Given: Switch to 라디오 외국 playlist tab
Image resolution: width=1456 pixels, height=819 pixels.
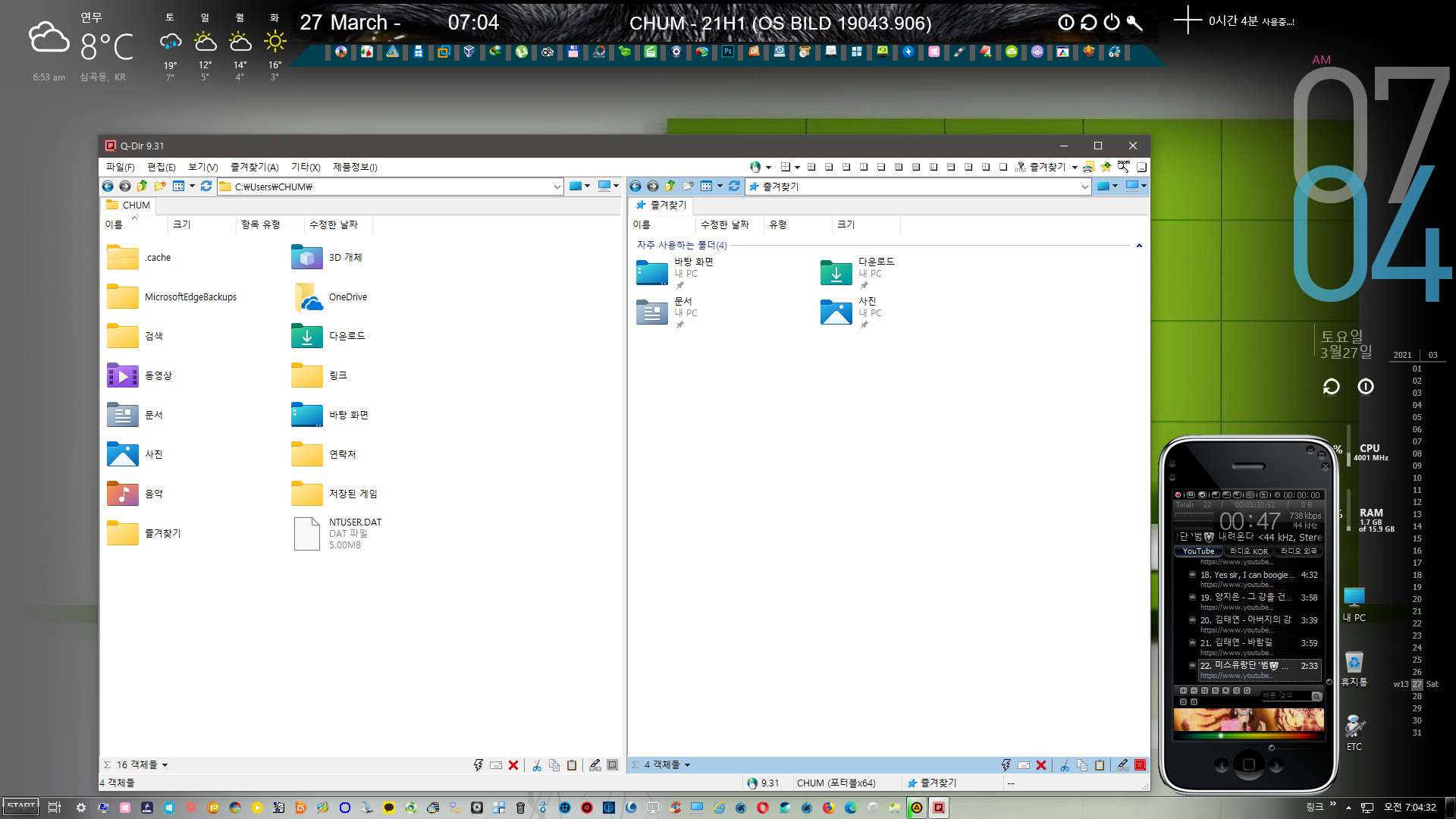Looking at the screenshot, I should point(1299,551).
